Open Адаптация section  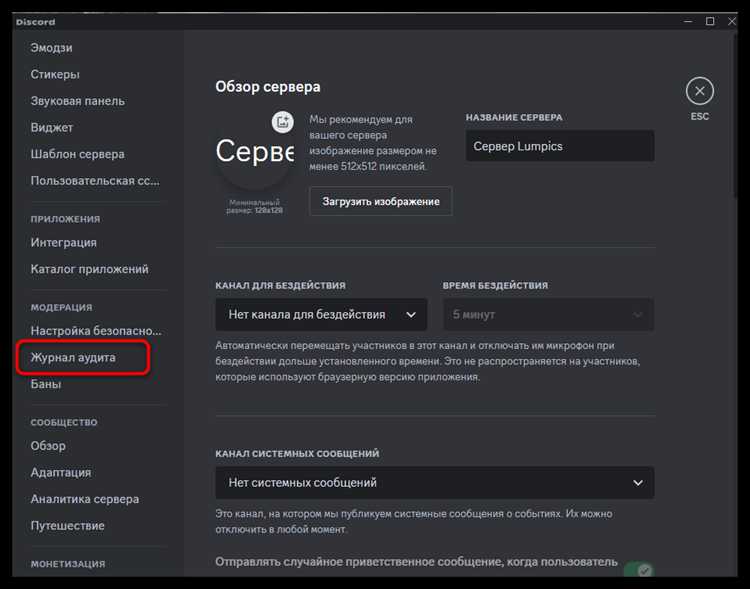[61, 472]
